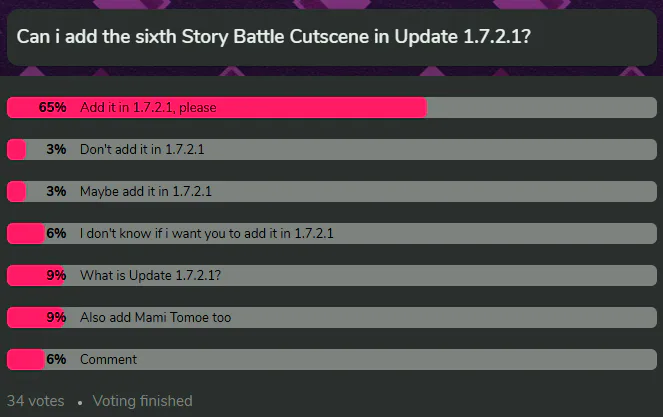Choose 'Also add Mami Tomoe too' option
The width and height of the screenshot is (663, 417).
332,317
